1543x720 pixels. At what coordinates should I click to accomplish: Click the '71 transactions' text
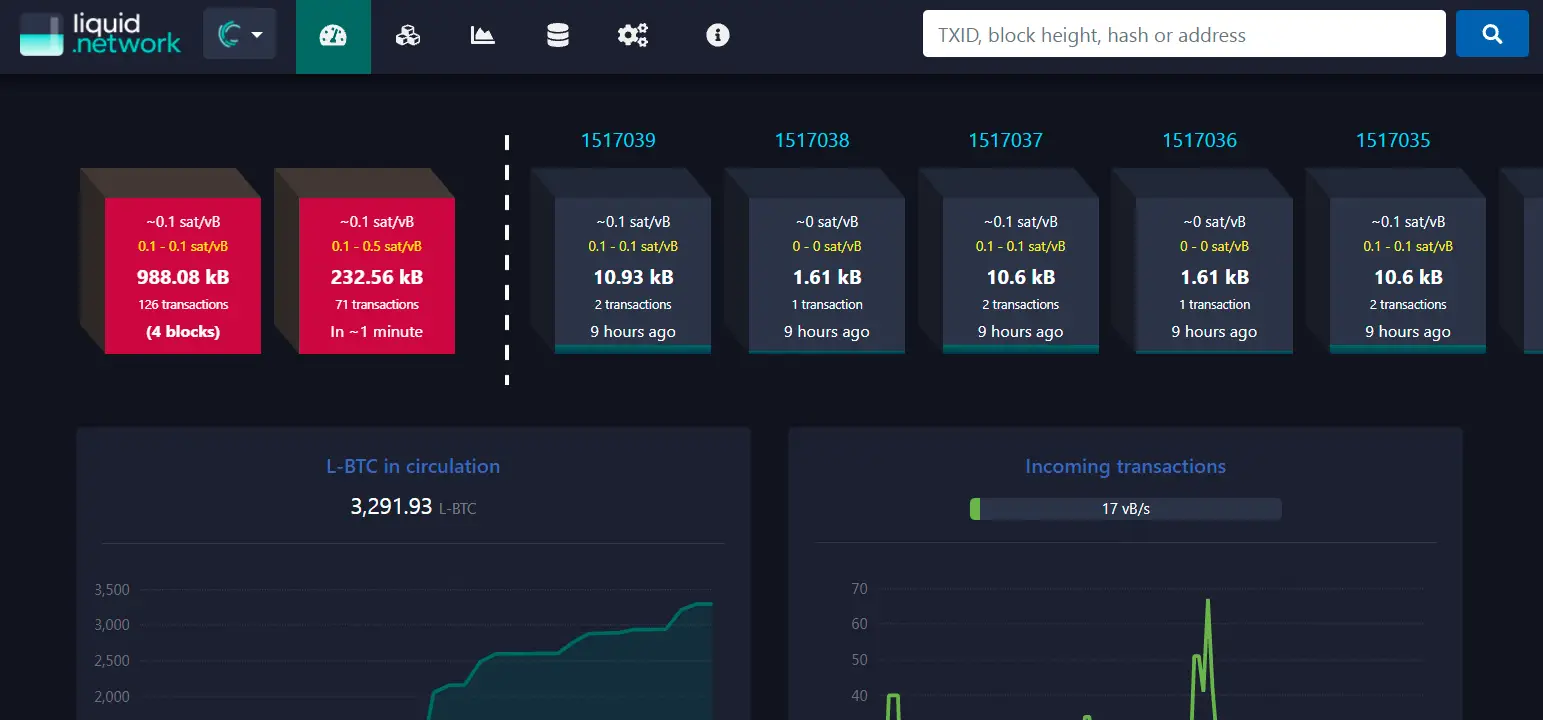[x=377, y=305]
